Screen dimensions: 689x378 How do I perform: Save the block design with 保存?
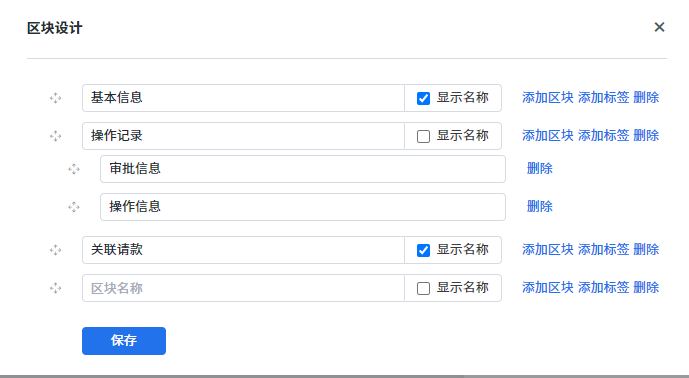[x=124, y=341]
